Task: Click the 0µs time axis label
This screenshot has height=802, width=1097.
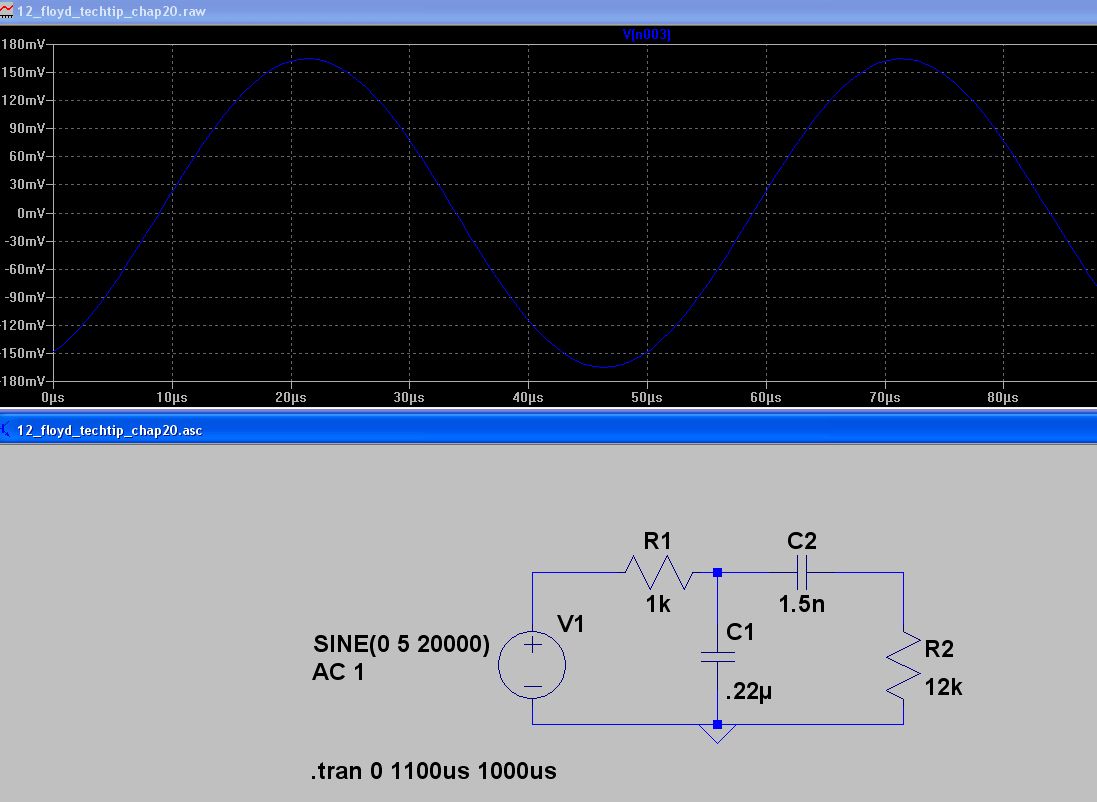Action: point(52,398)
